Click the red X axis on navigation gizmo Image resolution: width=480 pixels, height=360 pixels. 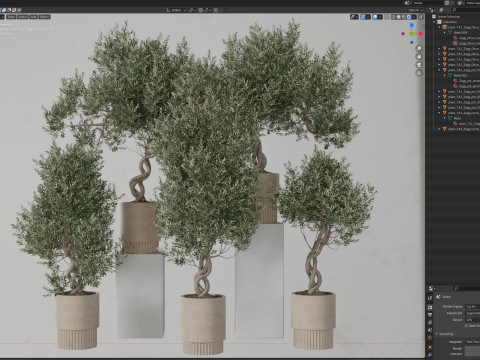point(420,34)
